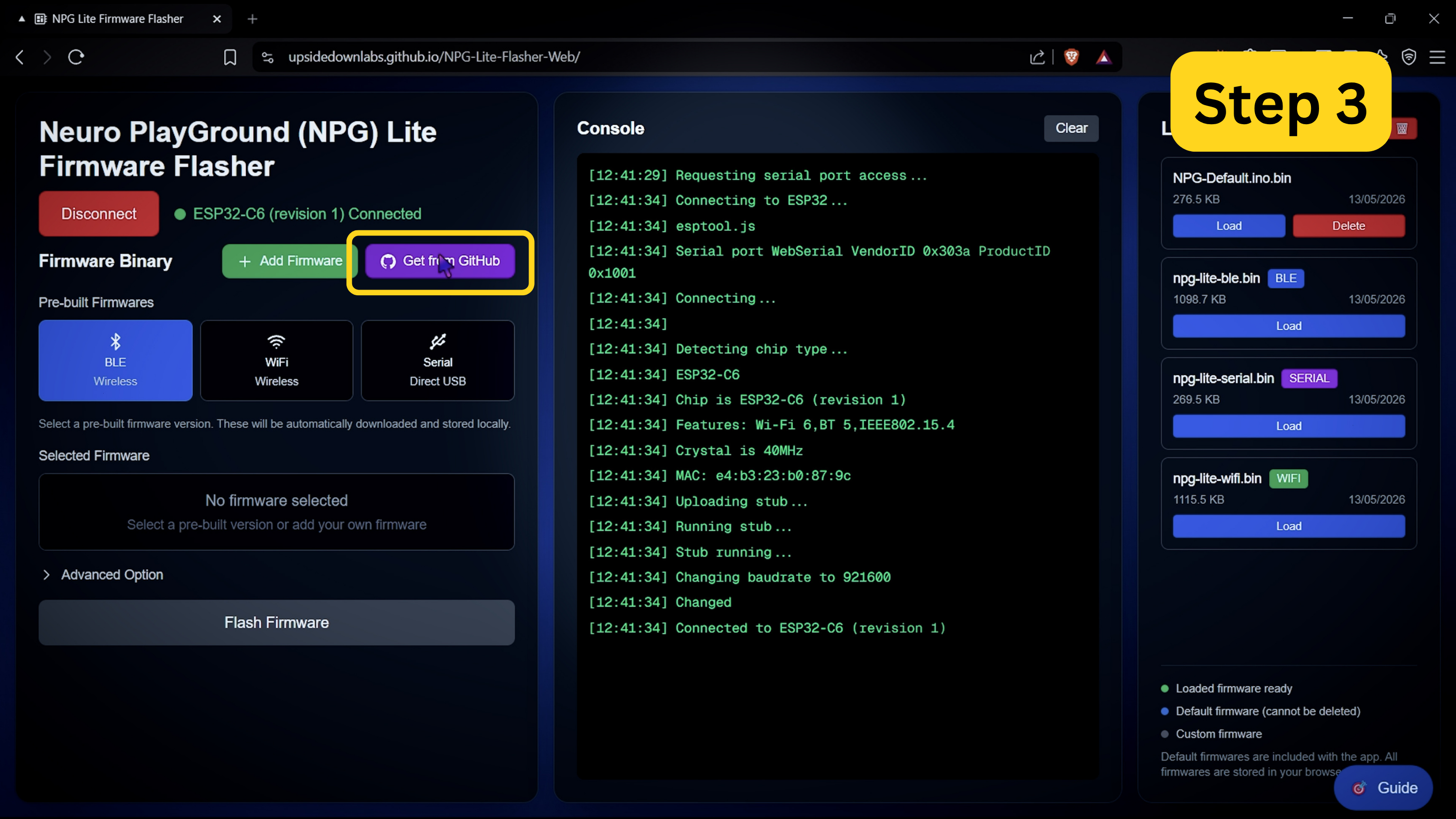This screenshot has width=1456, height=819.
Task: Clear the Console output
Action: [x=1071, y=128]
